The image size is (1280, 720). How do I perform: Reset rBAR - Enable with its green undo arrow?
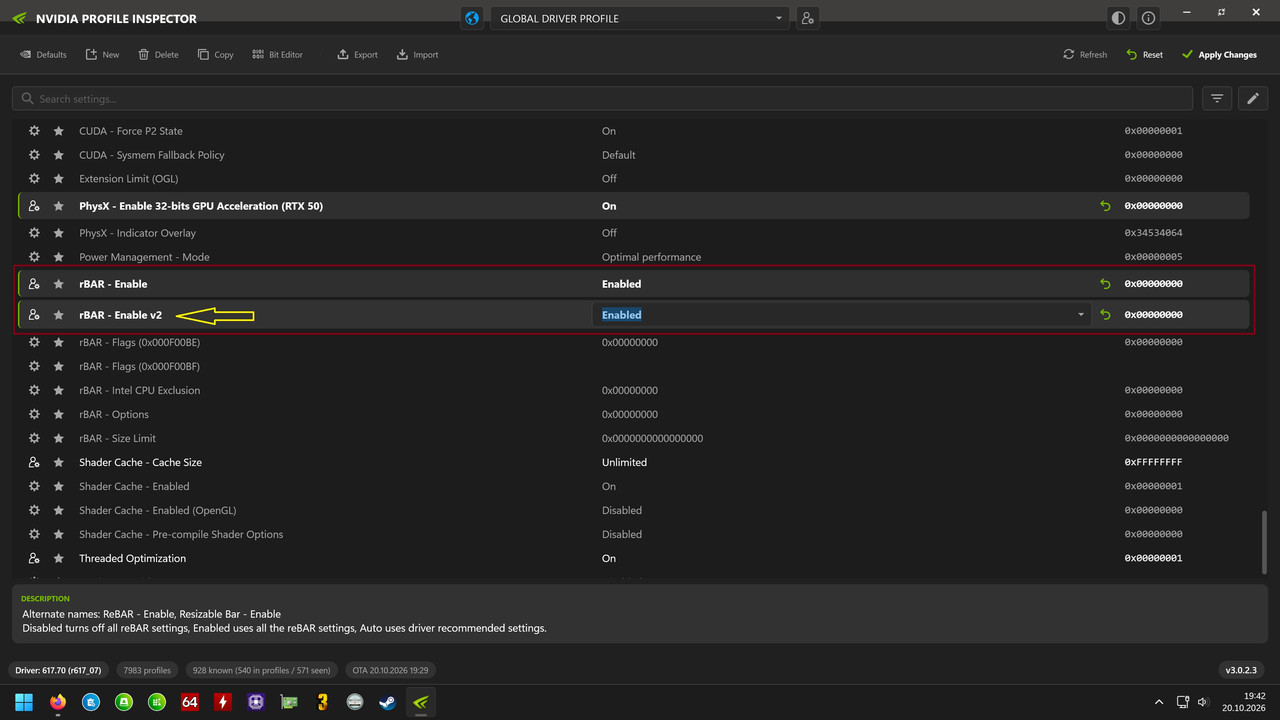click(1105, 284)
